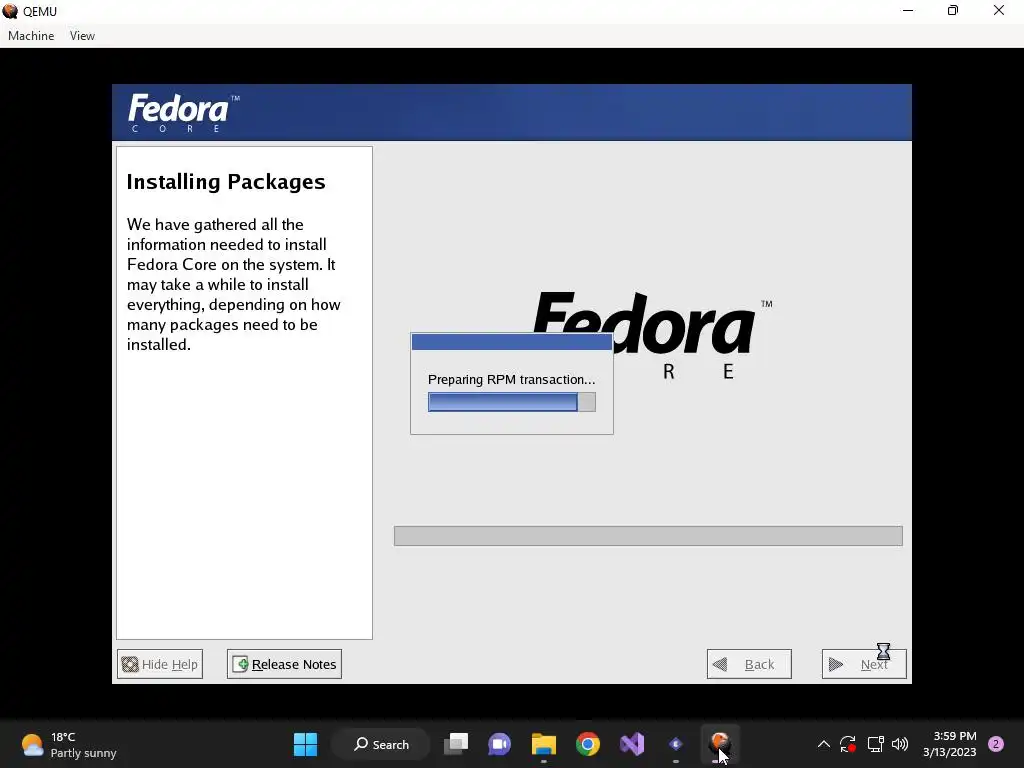The image size is (1024, 768).
Task: Click the overall installation progress bar
Action: (648, 536)
